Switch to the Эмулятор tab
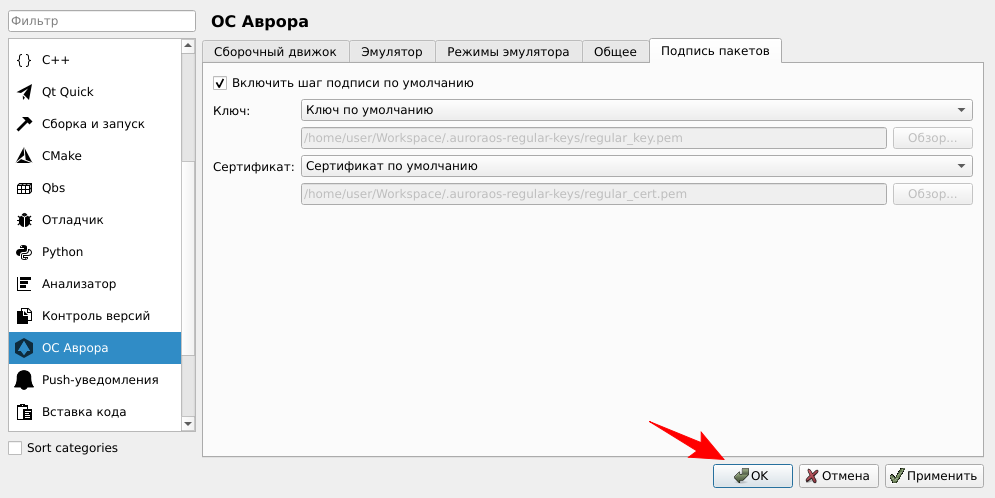The height and width of the screenshot is (498, 995). [393, 52]
